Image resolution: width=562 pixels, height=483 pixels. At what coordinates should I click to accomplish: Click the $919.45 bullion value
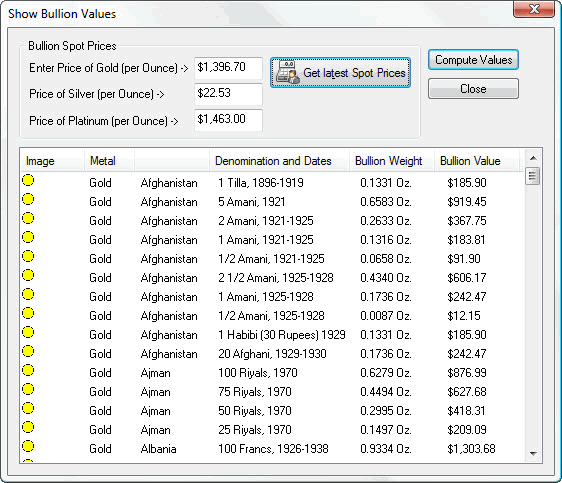pos(467,202)
